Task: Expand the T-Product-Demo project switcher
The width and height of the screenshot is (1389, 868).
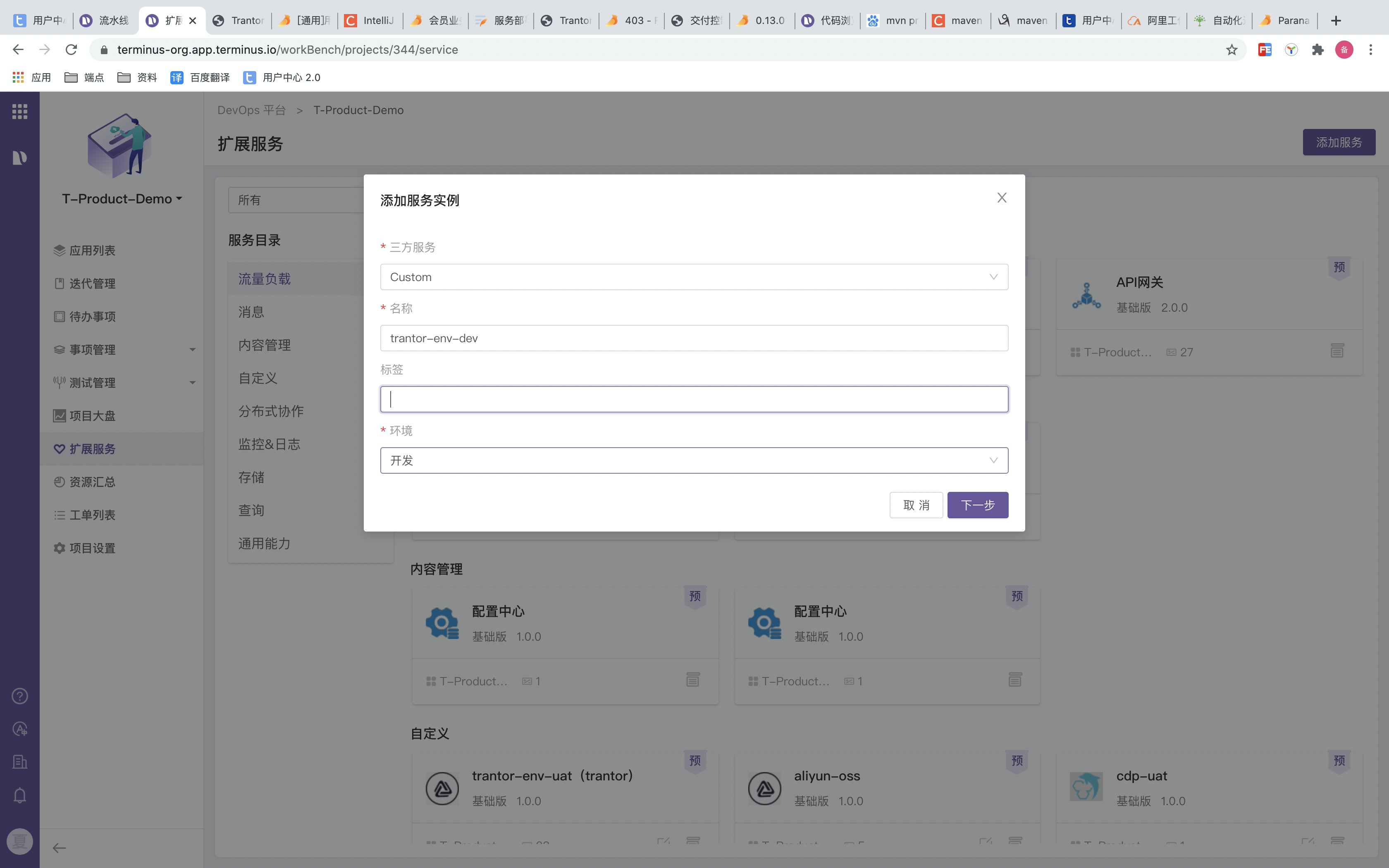Action: [122, 199]
